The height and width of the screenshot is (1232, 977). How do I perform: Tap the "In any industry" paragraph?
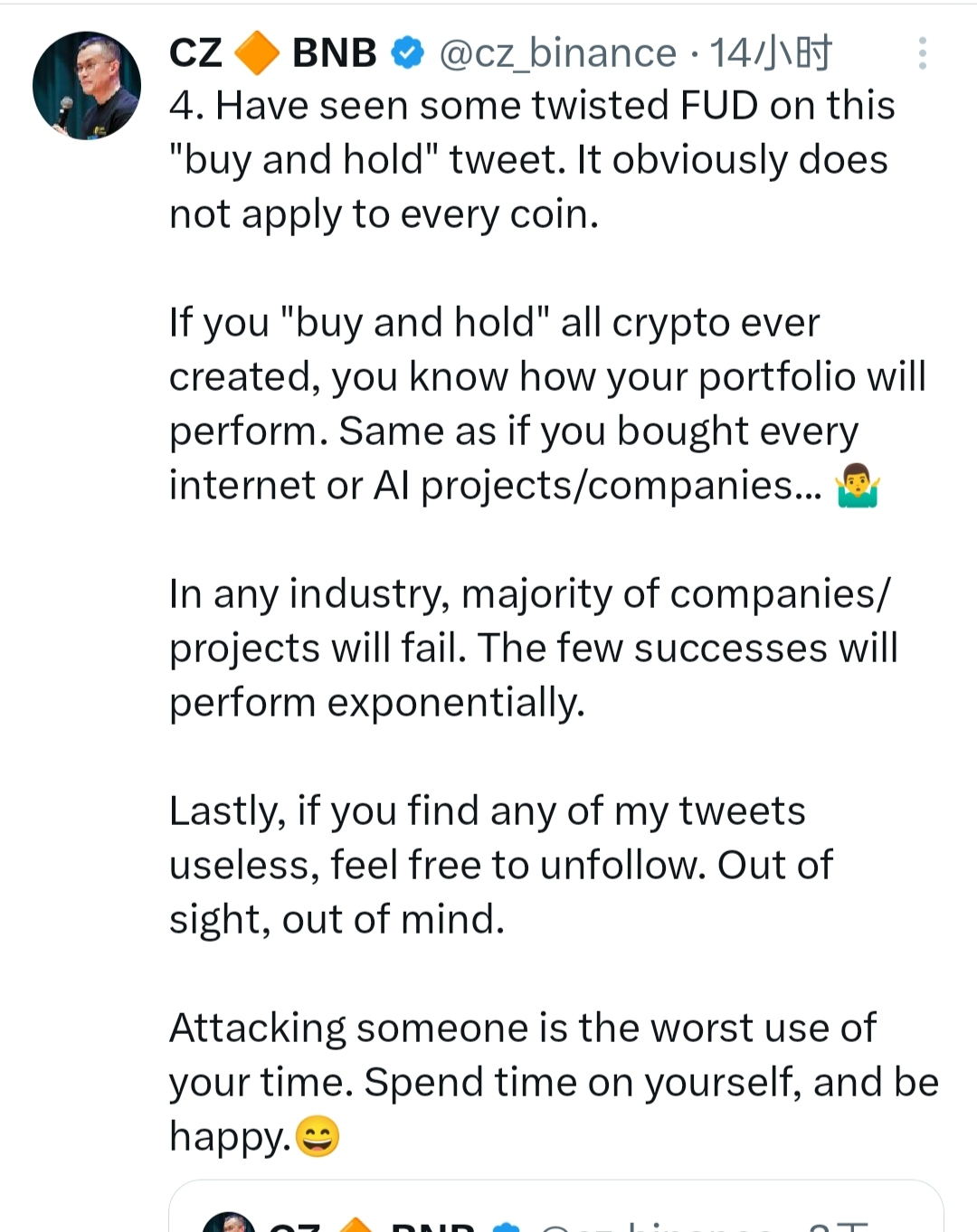(x=533, y=649)
